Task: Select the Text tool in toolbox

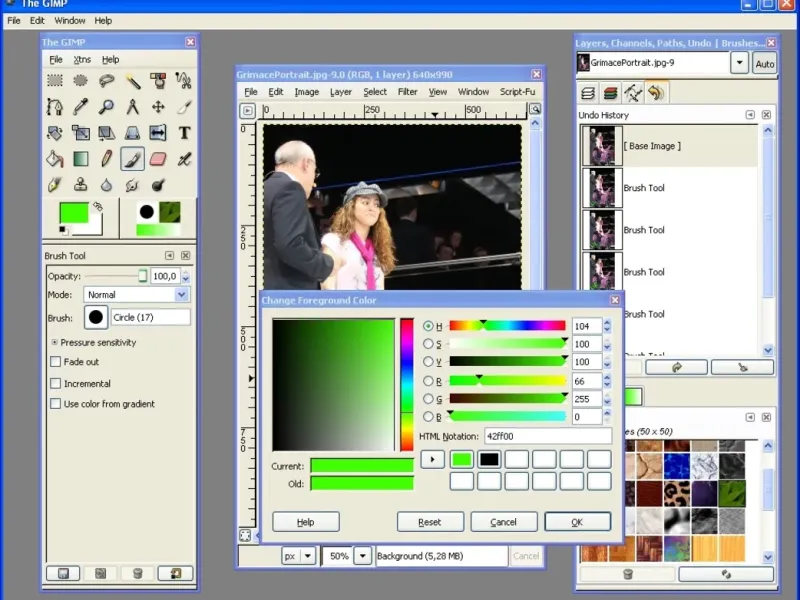Action: 184,133
